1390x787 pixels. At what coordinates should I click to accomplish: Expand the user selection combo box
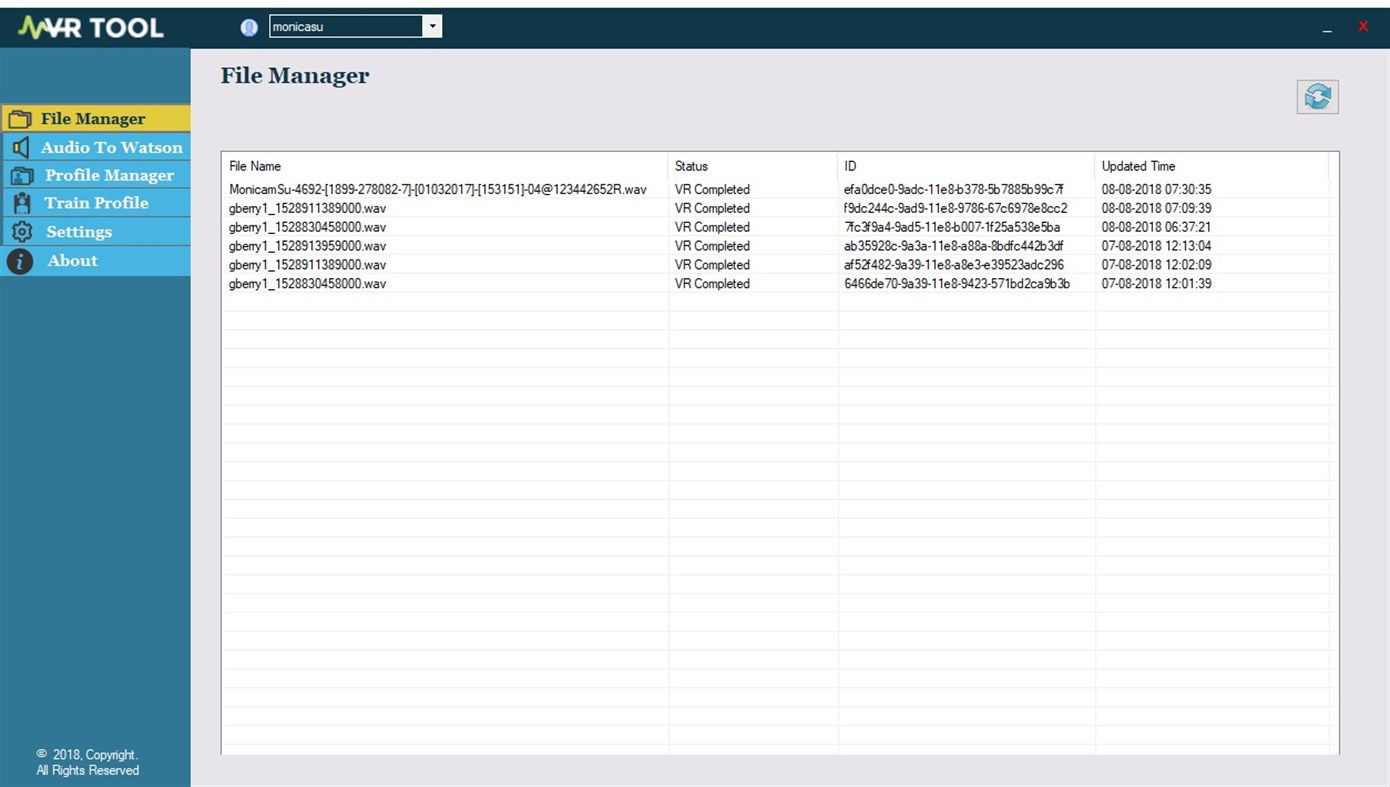pos(432,26)
